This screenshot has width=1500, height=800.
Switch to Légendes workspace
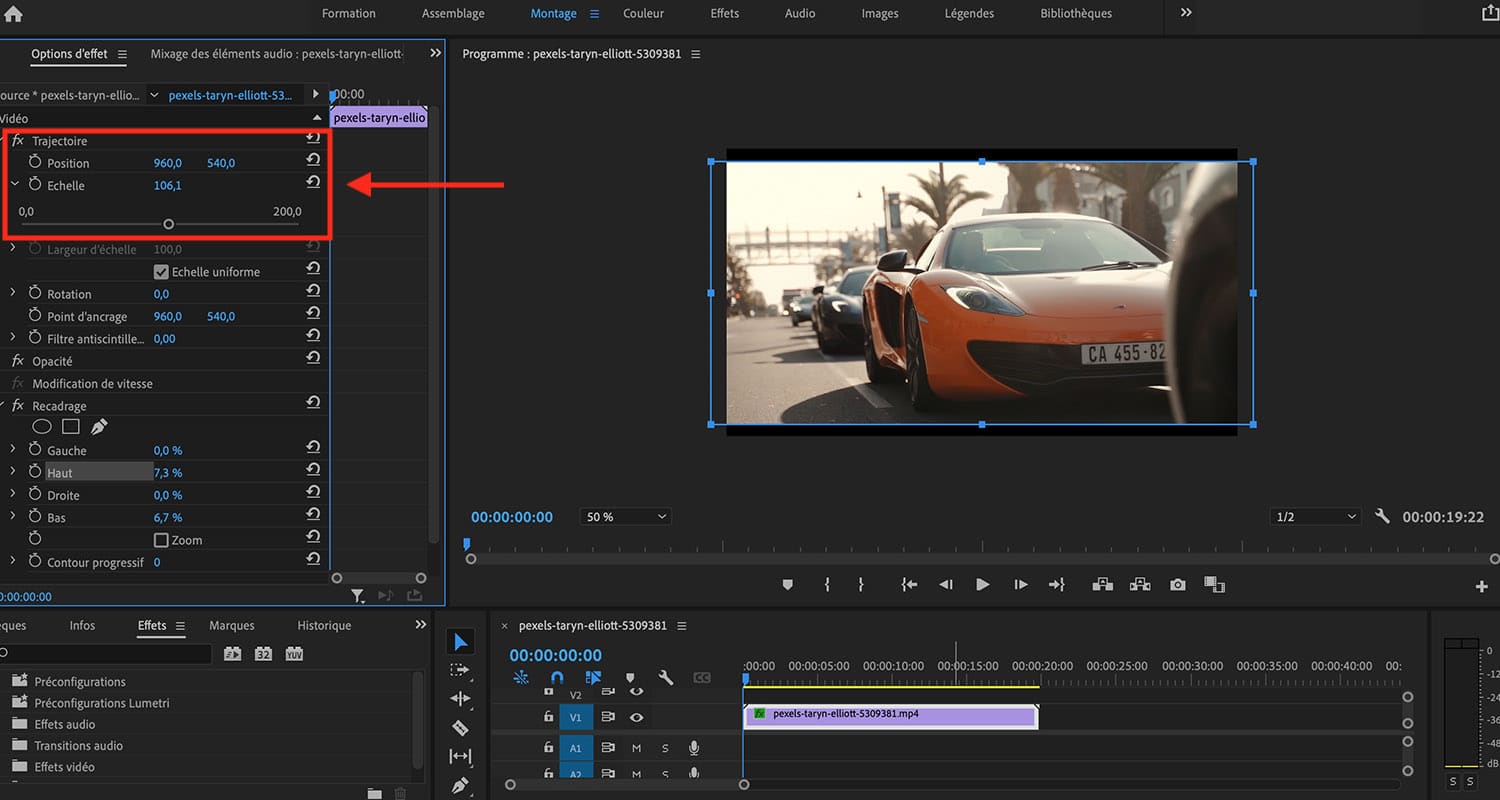tap(969, 13)
